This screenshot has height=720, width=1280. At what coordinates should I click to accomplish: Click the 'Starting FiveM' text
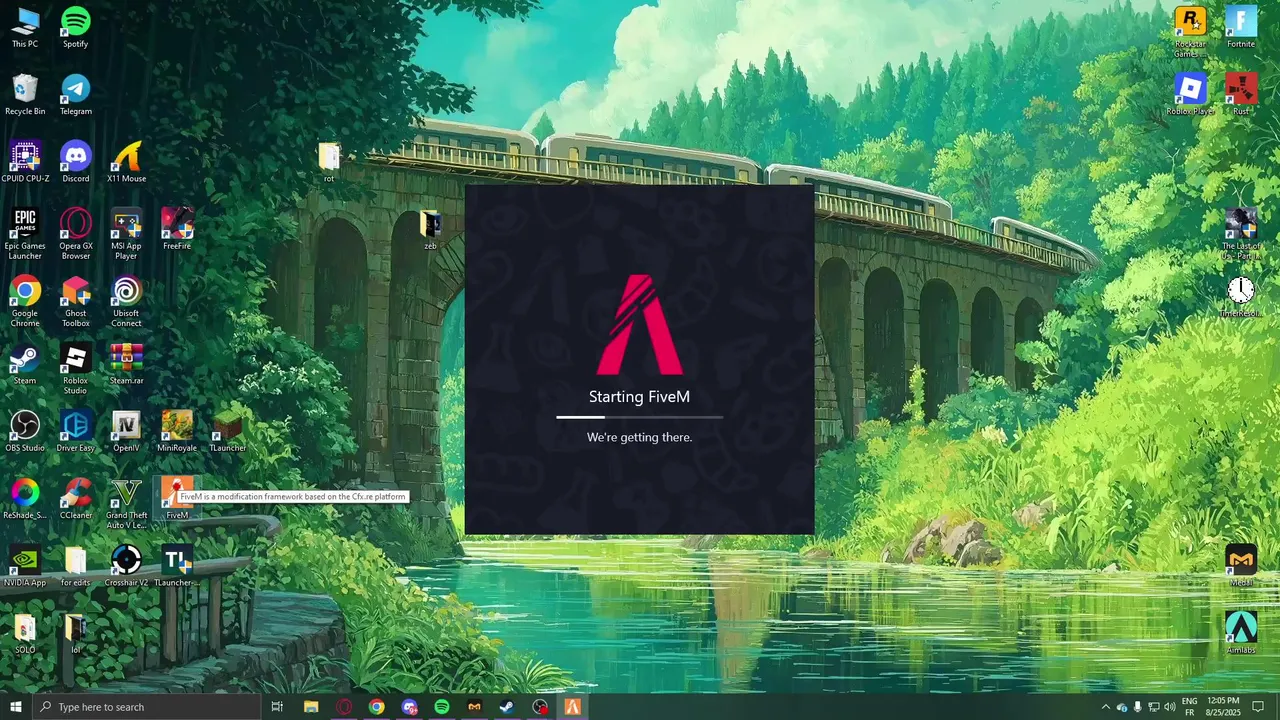point(640,397)
